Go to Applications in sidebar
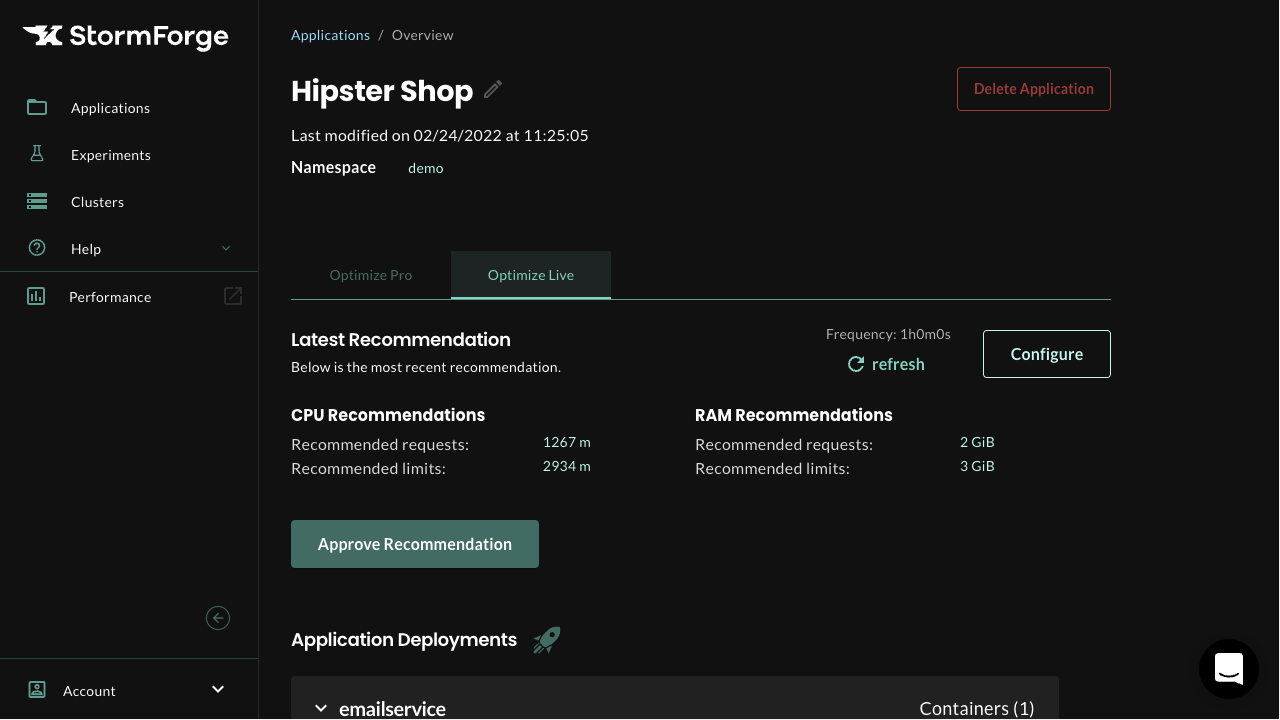Viewport: 1280px width, 720px height. [110, 108]
